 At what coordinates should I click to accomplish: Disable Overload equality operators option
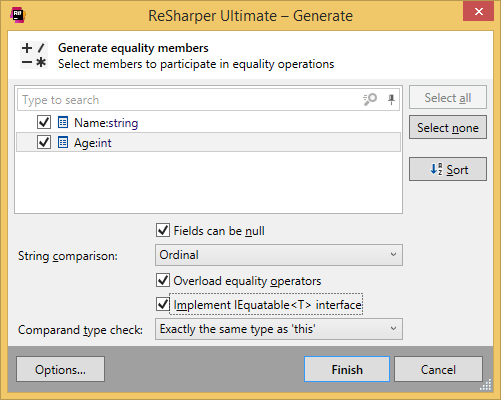click(x=163, y=280)
